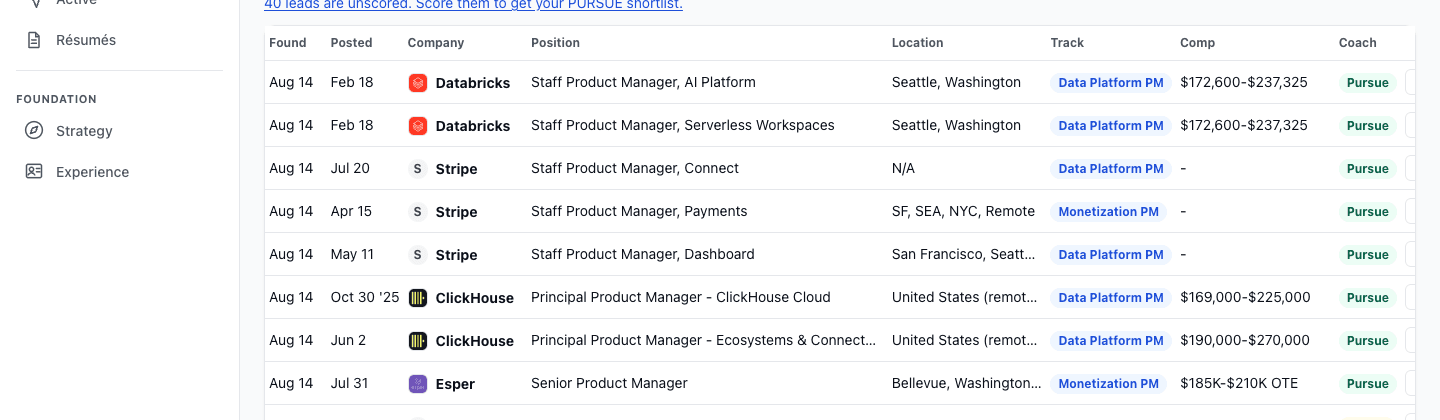Sort by the Track column header
Image resolution: width=1440 pixels, height=420 pixels.
point(1067,43)
